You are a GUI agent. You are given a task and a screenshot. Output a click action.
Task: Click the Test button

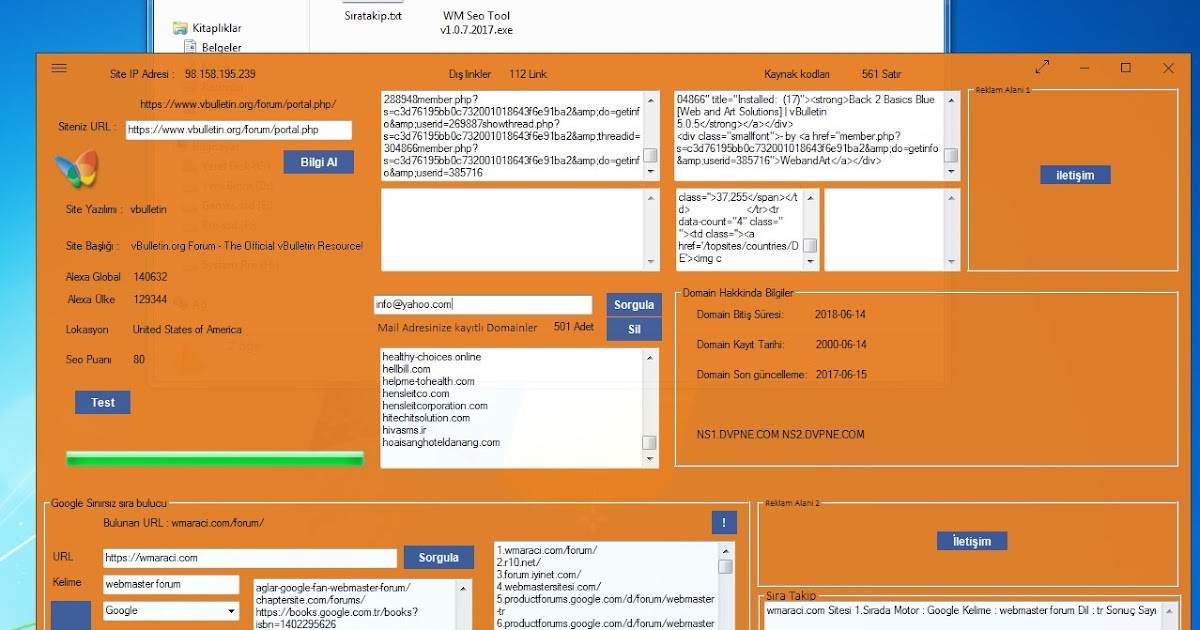(x=103, y=402)
